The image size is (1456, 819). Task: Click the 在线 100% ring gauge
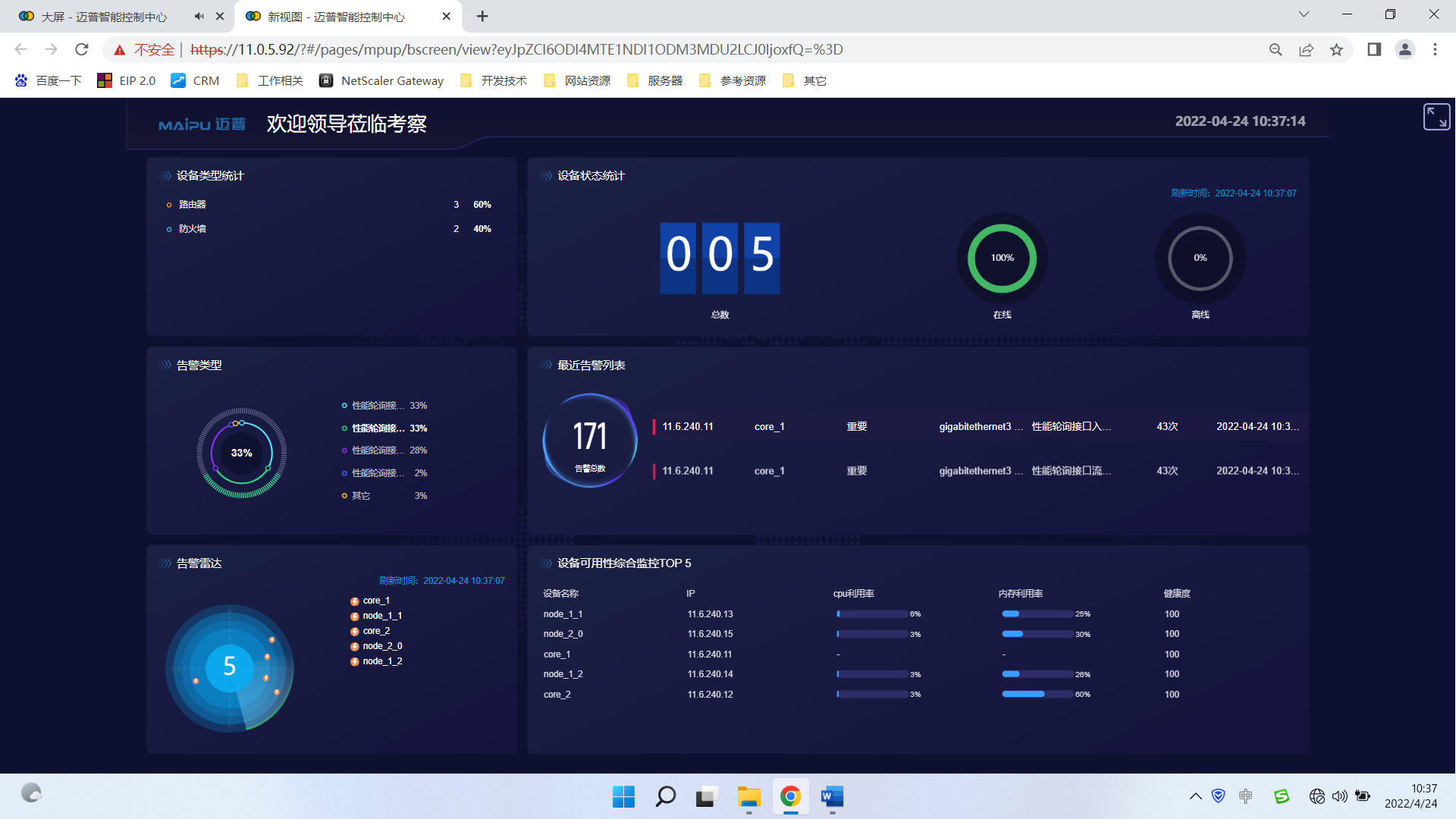[x=1002, y=259]
